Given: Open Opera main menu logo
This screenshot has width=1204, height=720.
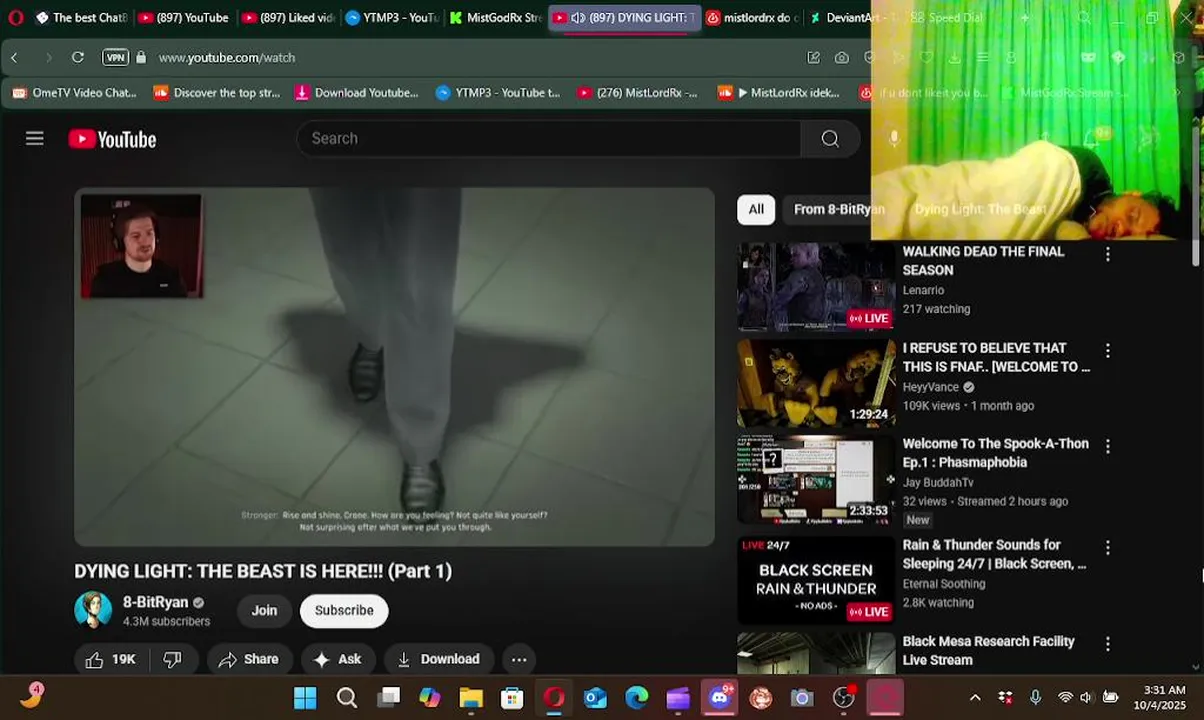Looking at the screenshot, I should point(15,18).
